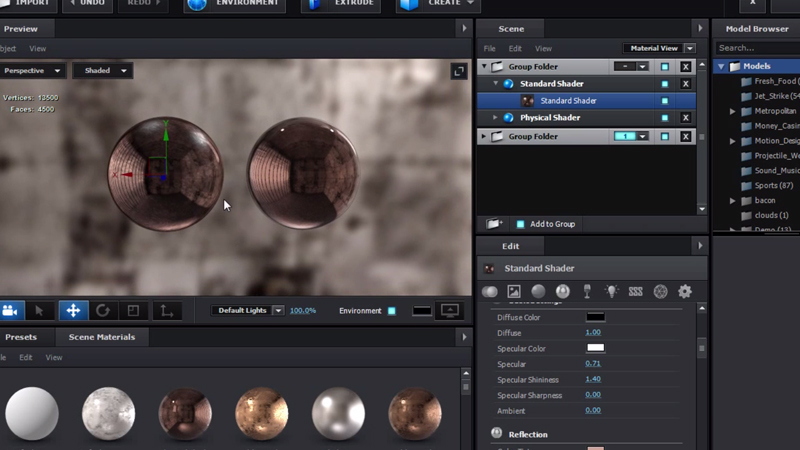Open the light bulb illumination settings icon
800x450 pixels.
coord(612,292)
